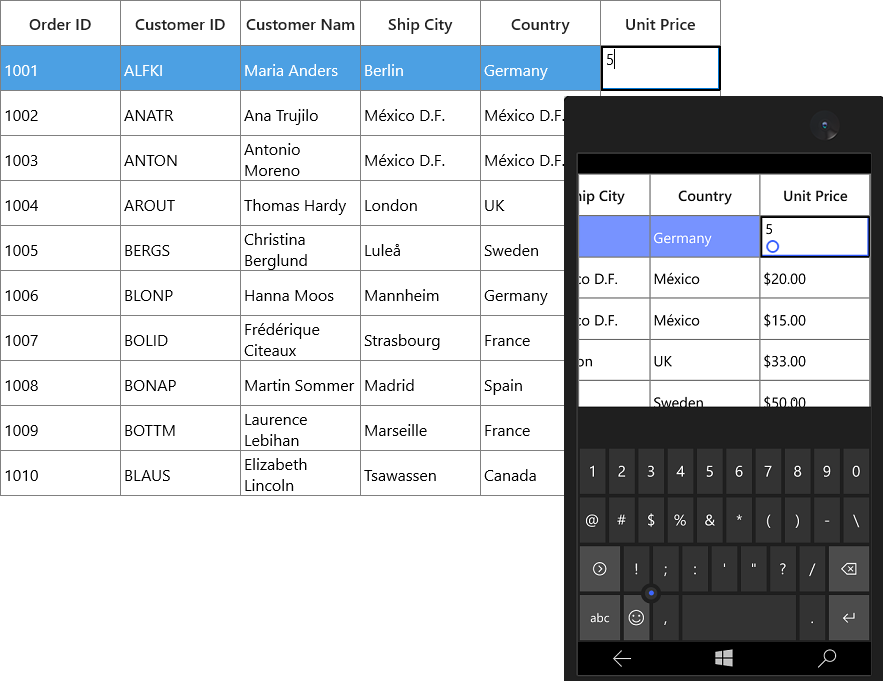Click the Customer ID column header
This screenshot has width=883, height=681.
click(x=180, y=24)
